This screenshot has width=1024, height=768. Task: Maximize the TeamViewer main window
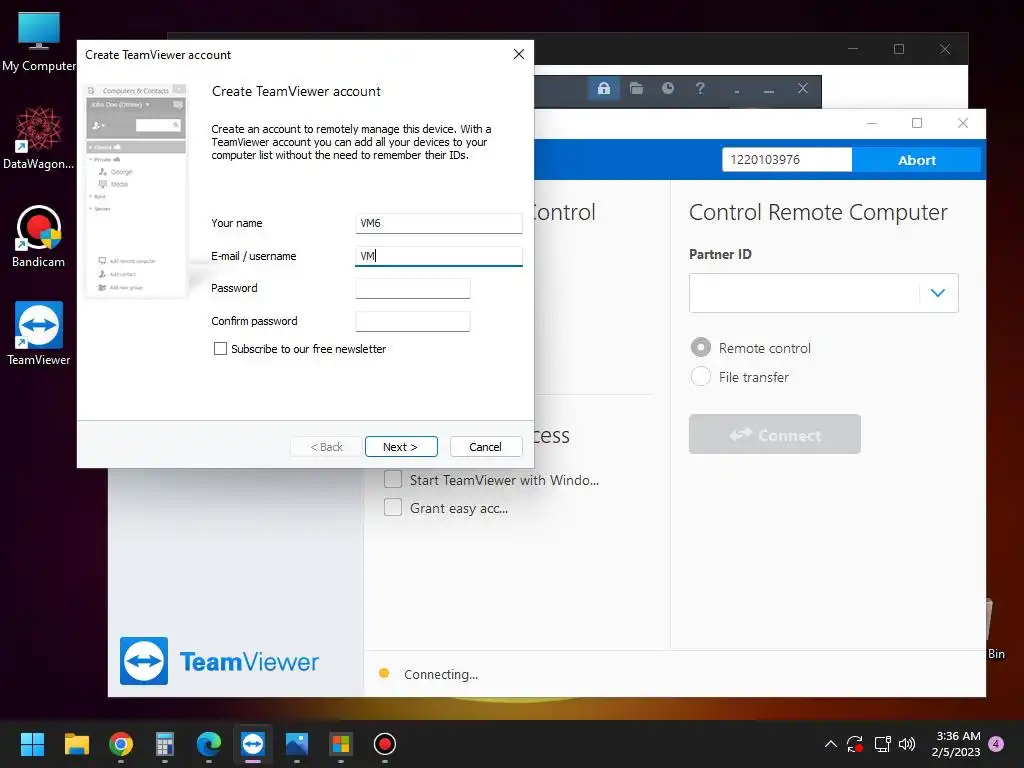[917, 123]
